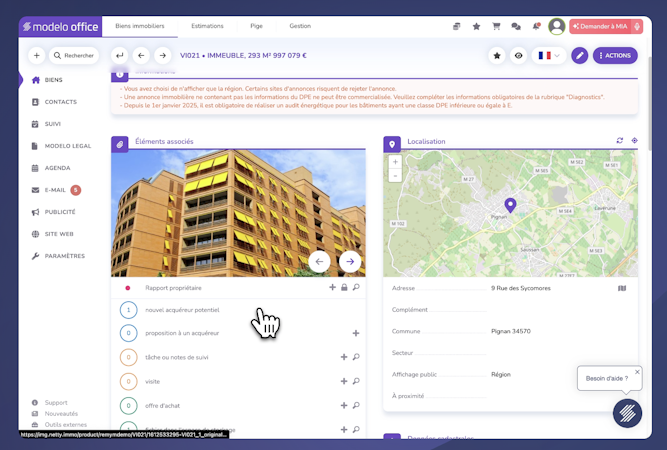Add a proposition à un acquéreur
Viewport: 667px width, 450px height.
356,333
